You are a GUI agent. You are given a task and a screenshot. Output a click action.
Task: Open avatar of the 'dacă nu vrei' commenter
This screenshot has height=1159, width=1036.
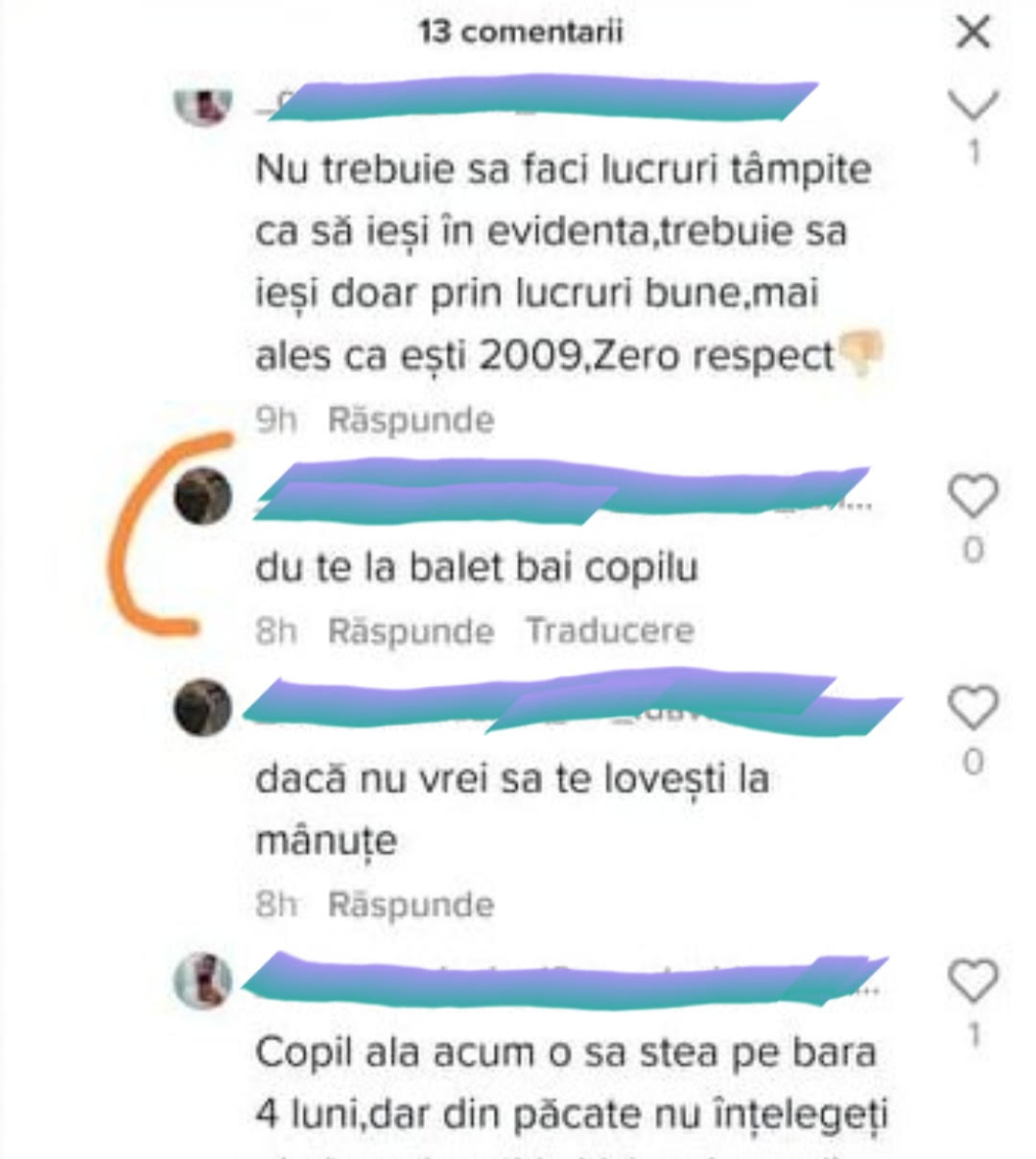point(203,707)
